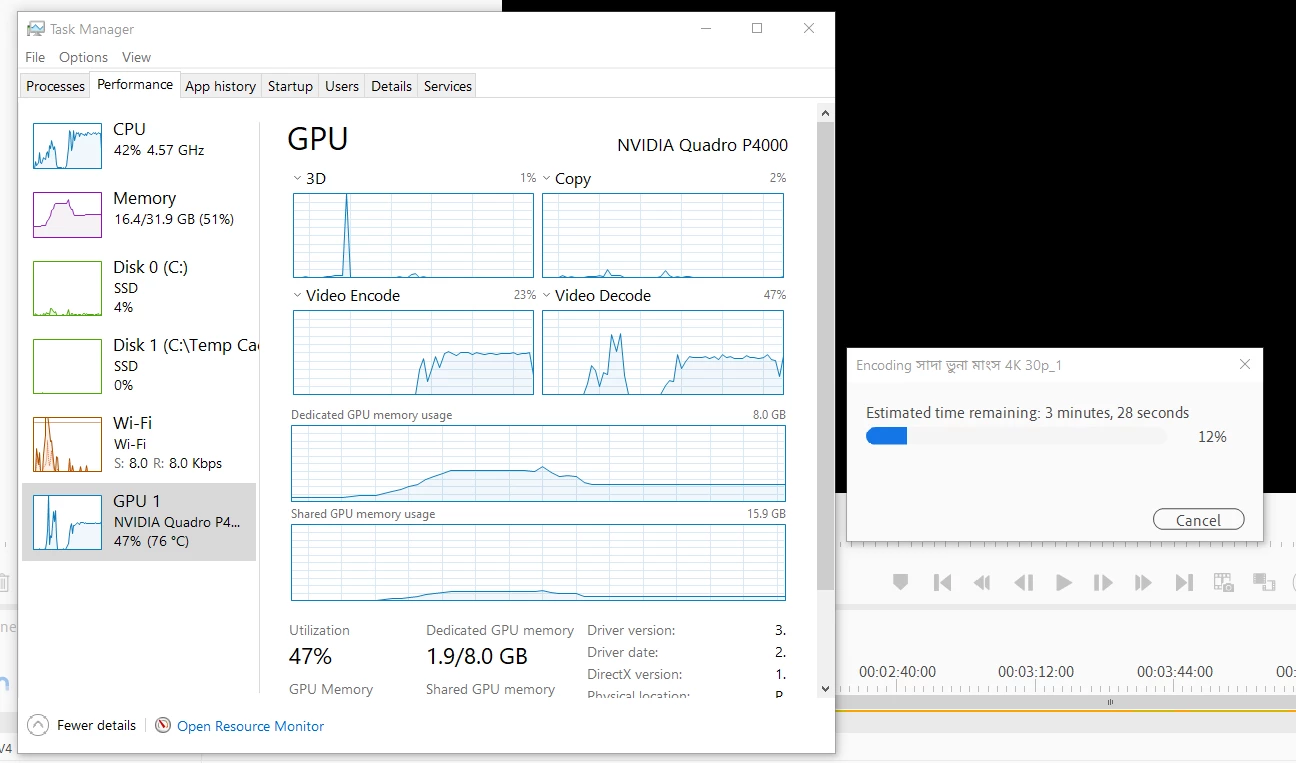The height and width of the screenshot is (763, 1296).
Task: Open the Copy graph engine dropdown
Action: (x=546, y=178)
